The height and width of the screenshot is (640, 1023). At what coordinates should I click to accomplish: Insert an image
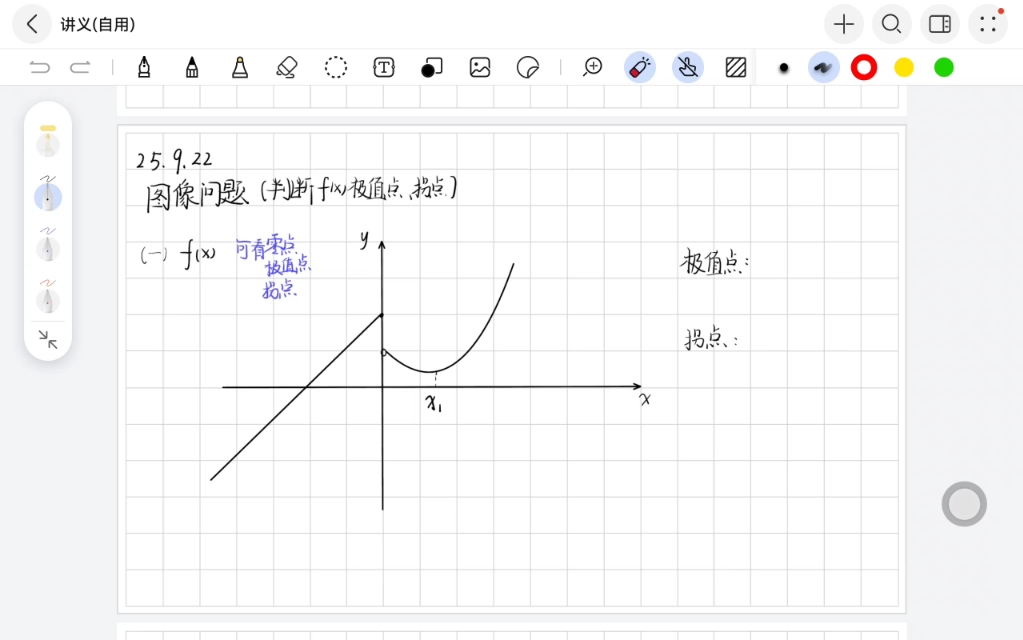[x=480, y=67]
